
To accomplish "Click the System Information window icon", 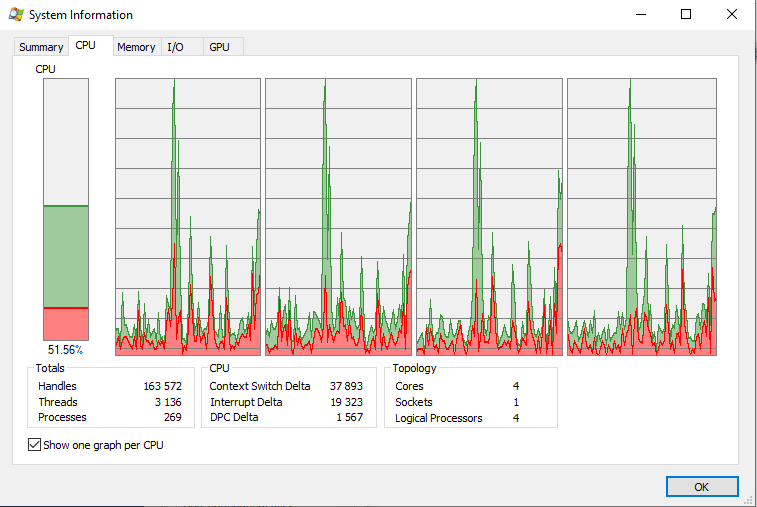I will click(16, 14).
